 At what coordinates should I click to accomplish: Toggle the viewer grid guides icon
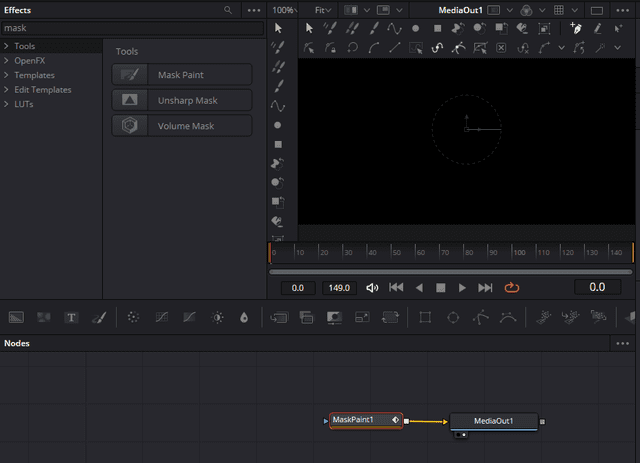559,10
